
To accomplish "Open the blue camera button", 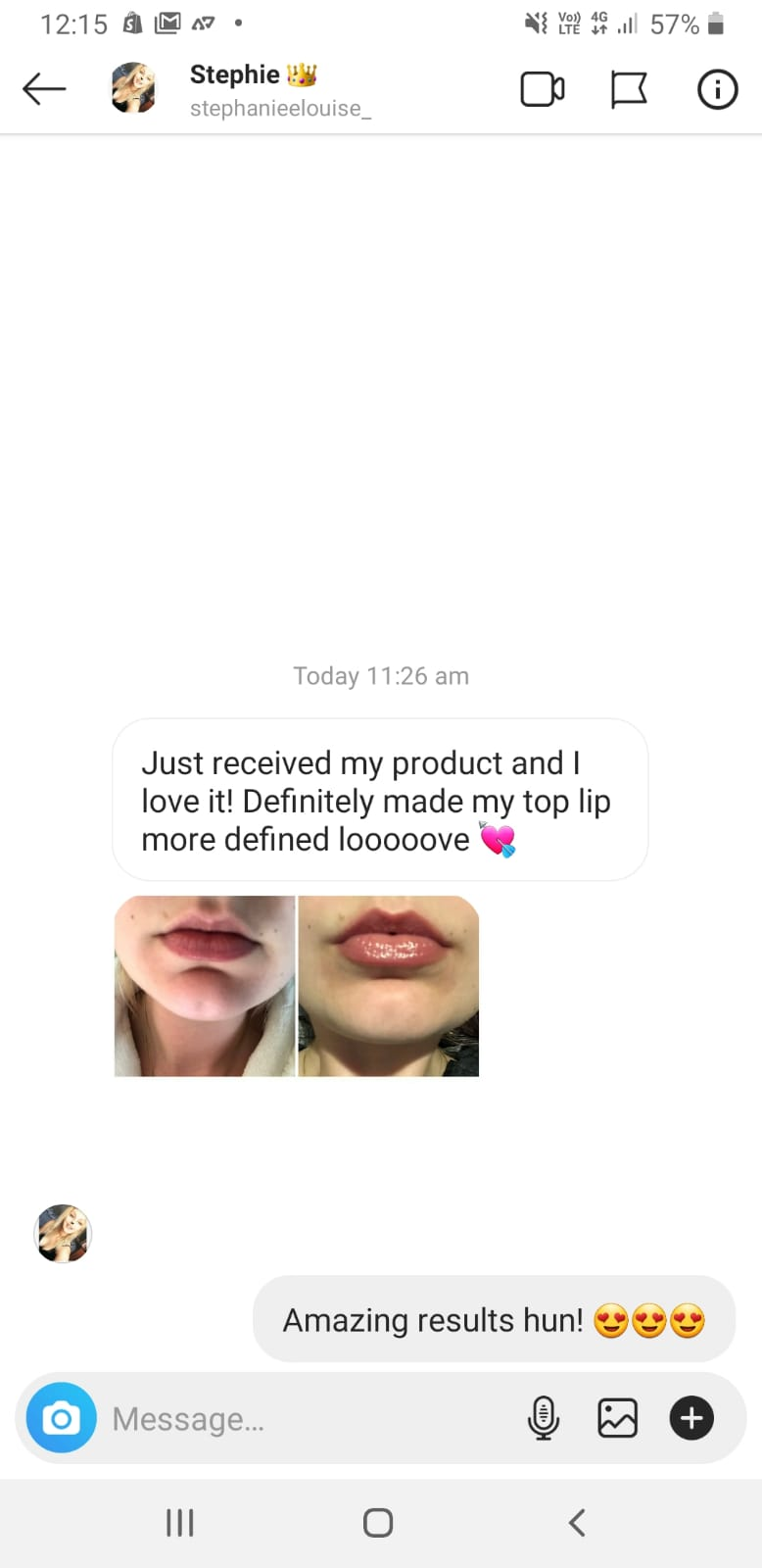I will [x=62, y=1417].
